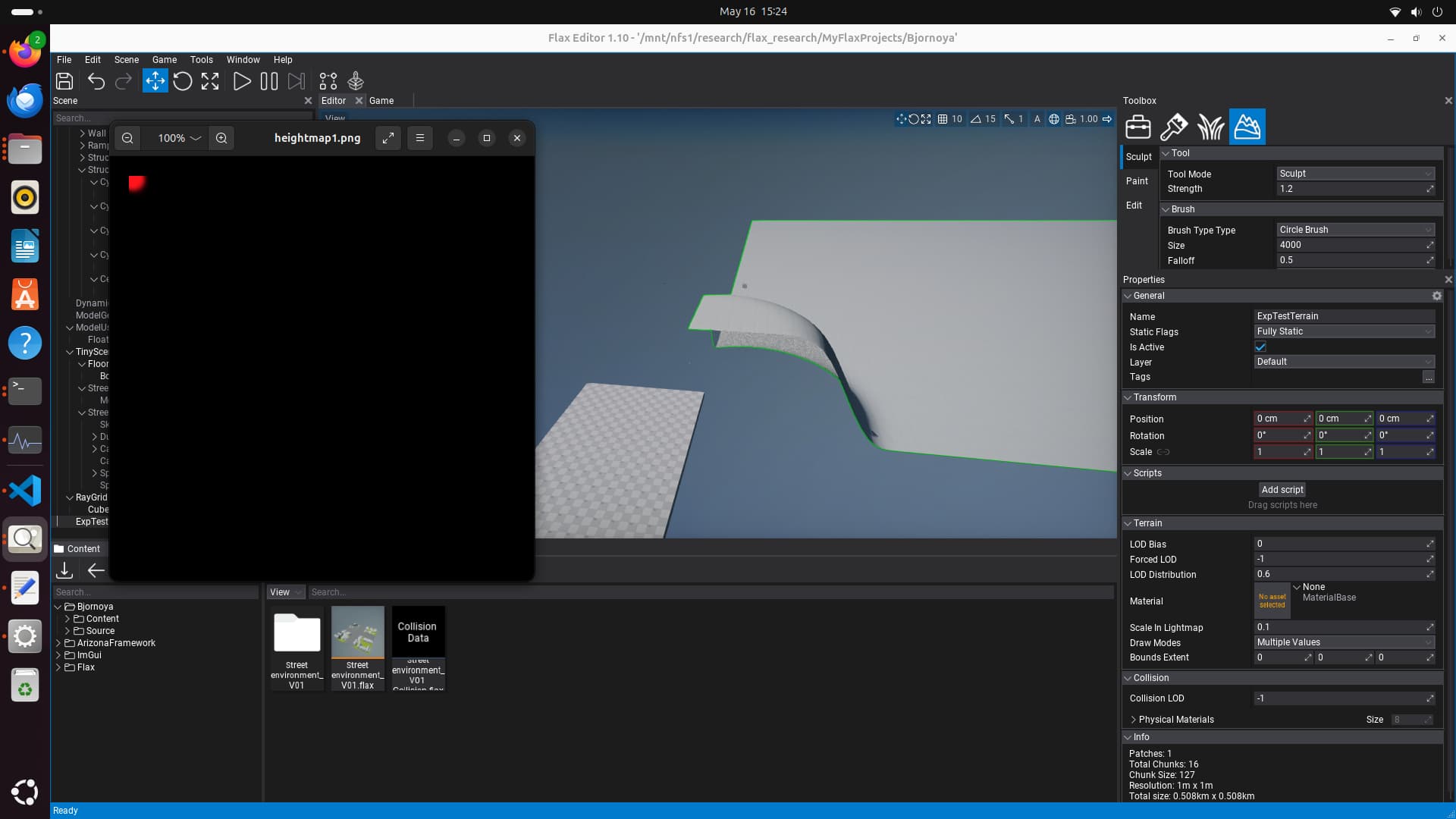Select the Edit terrain mode tab

(x=1134, y=206)
